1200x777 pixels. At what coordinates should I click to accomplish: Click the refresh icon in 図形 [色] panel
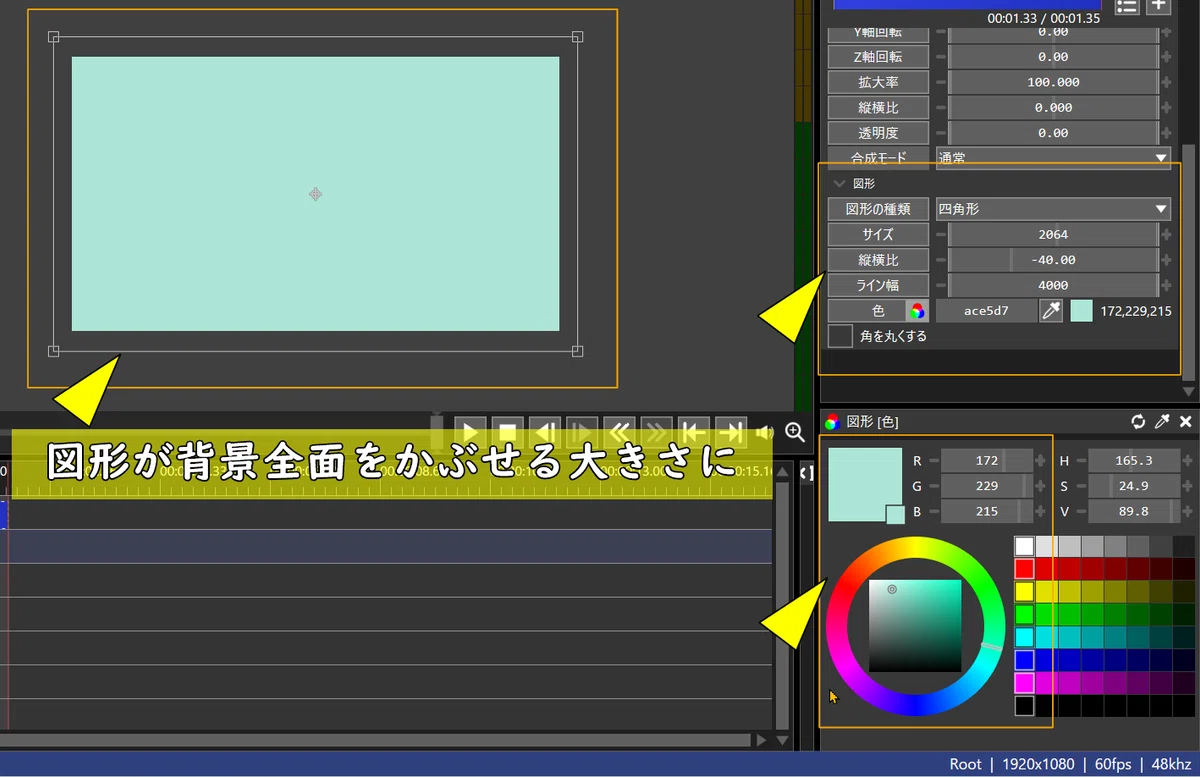pos(1138,421)
